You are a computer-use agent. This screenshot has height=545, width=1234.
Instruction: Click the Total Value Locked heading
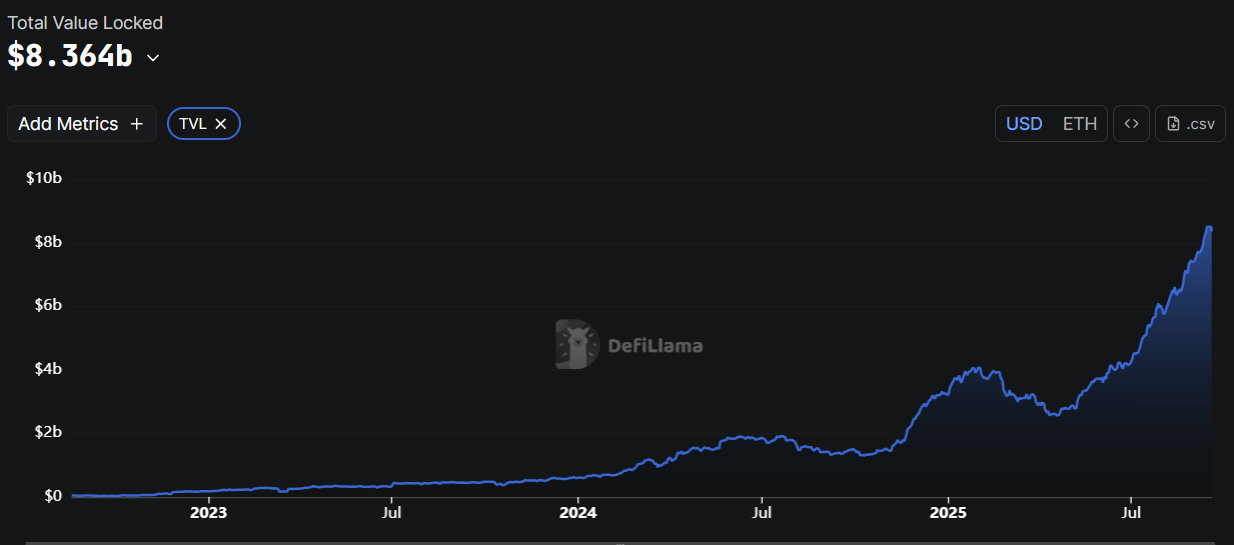point(85,22)
